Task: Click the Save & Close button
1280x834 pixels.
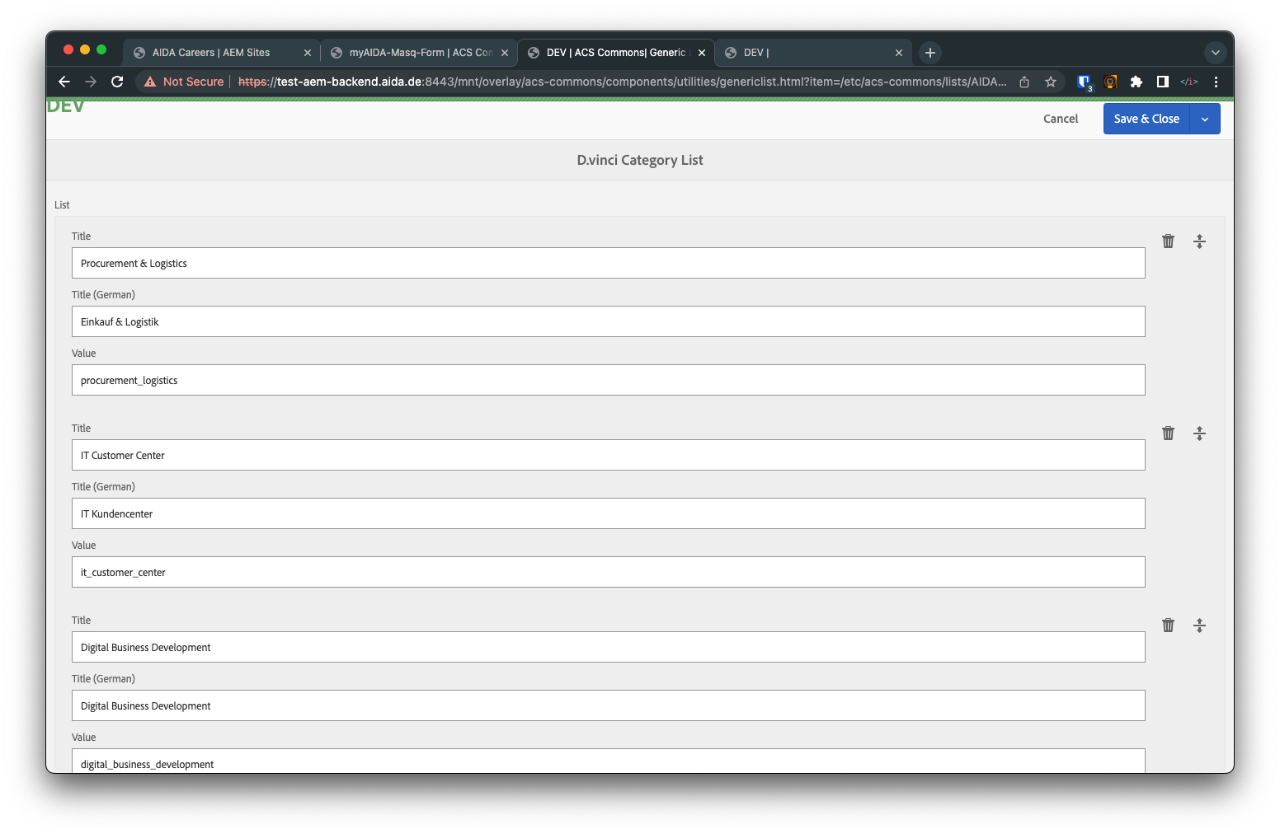Action: pyautogui.click(x=1146, y=119)
